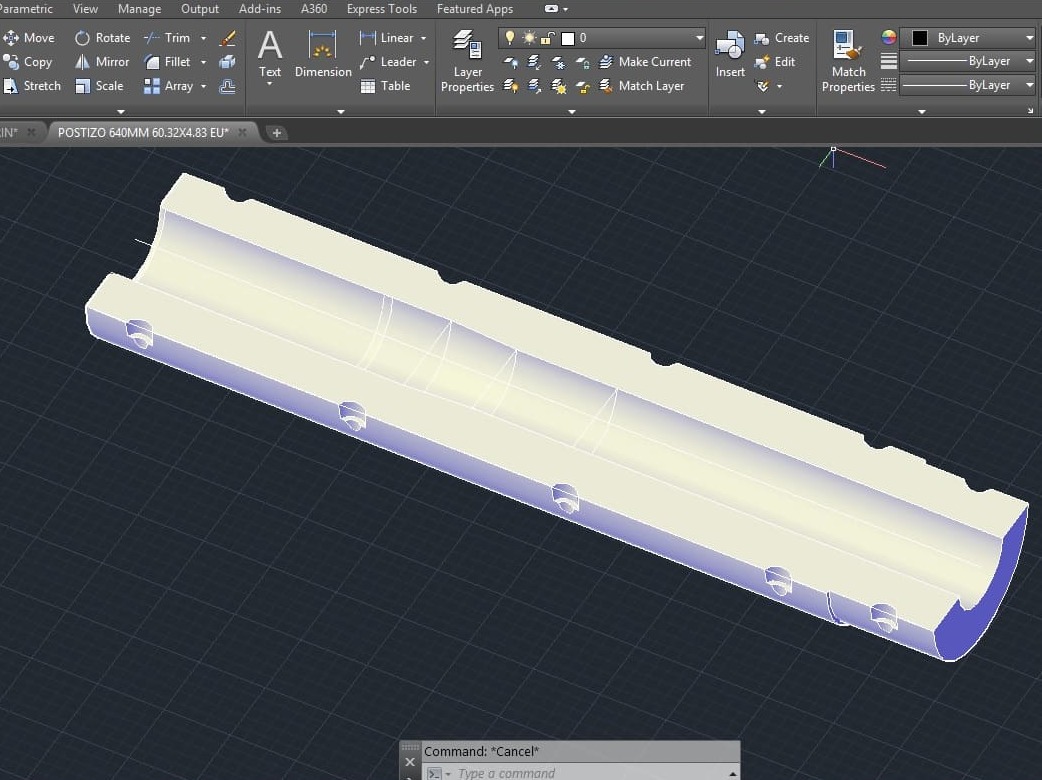
Task: Open the layer 0 dropdown list
Action: point(700,38)
